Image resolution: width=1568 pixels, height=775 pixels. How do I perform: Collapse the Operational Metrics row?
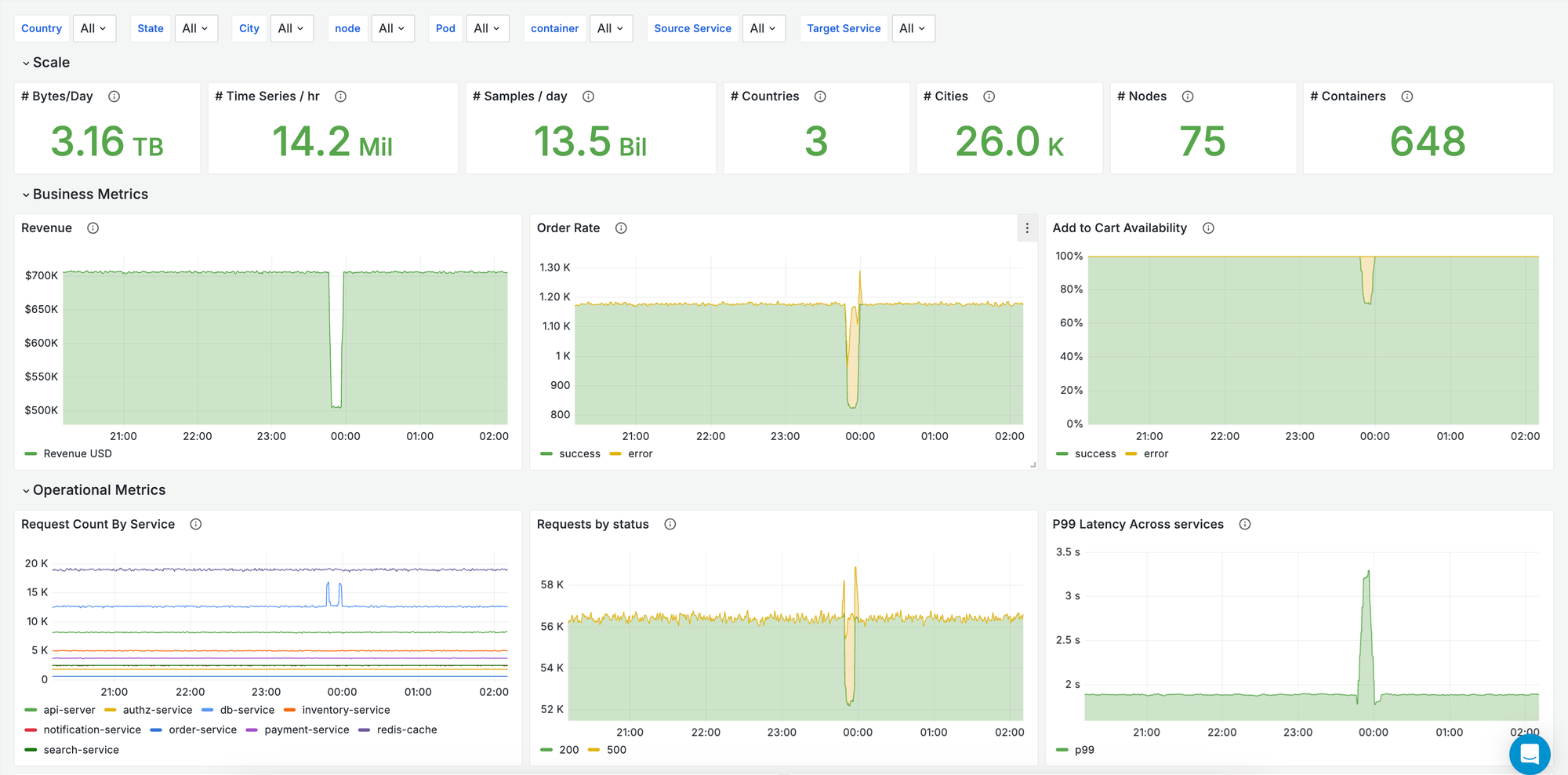93,490
